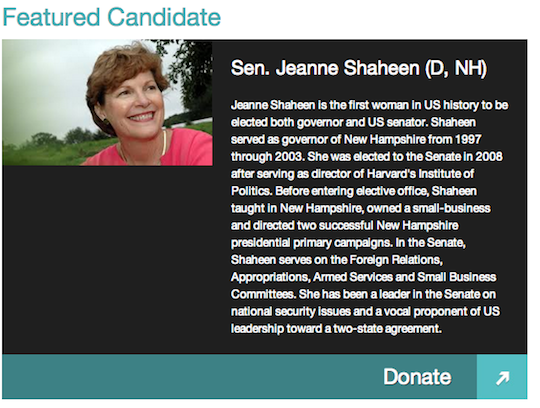Click the text 'presidential primary campaigns' in bio
The image size is (540, 408).
311,243
